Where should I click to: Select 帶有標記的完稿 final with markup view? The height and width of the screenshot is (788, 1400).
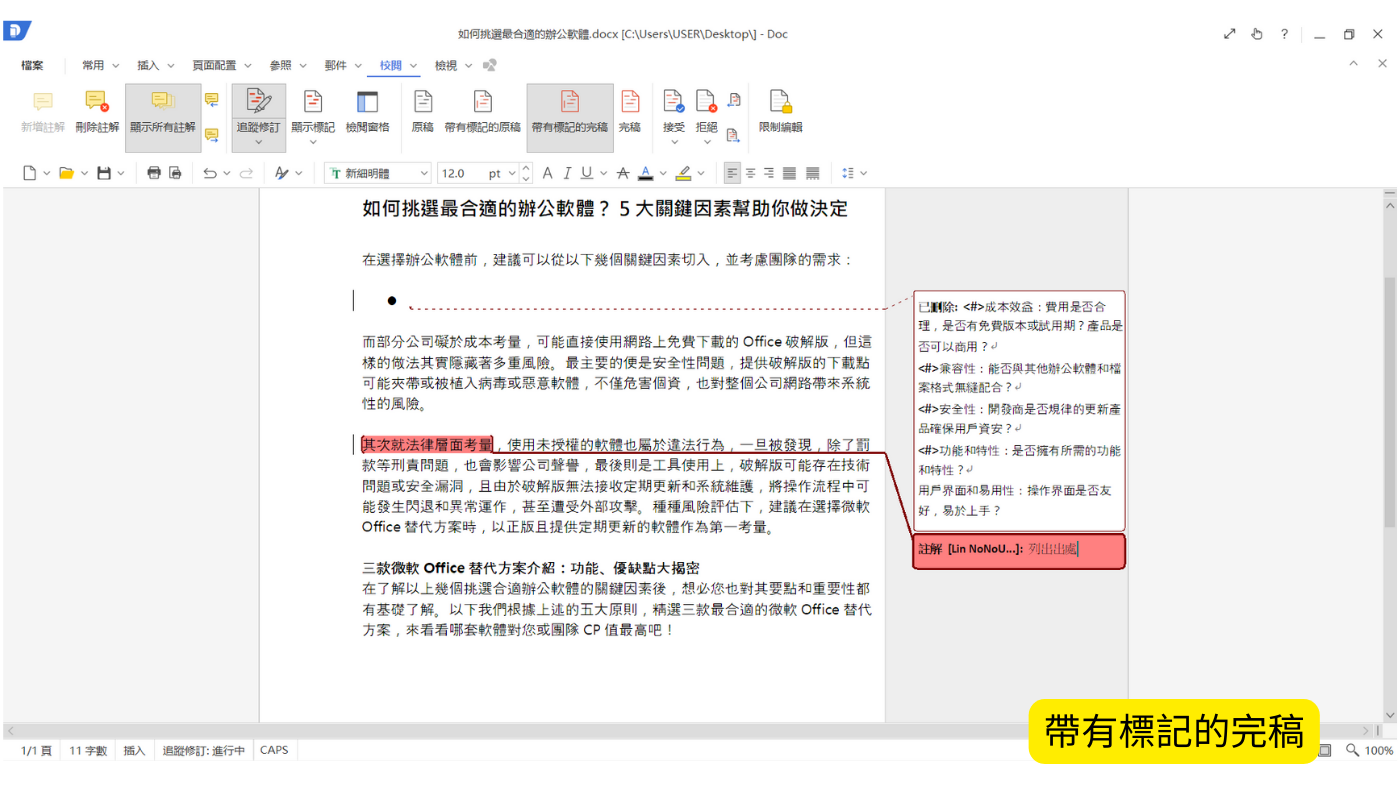point(570,118)
